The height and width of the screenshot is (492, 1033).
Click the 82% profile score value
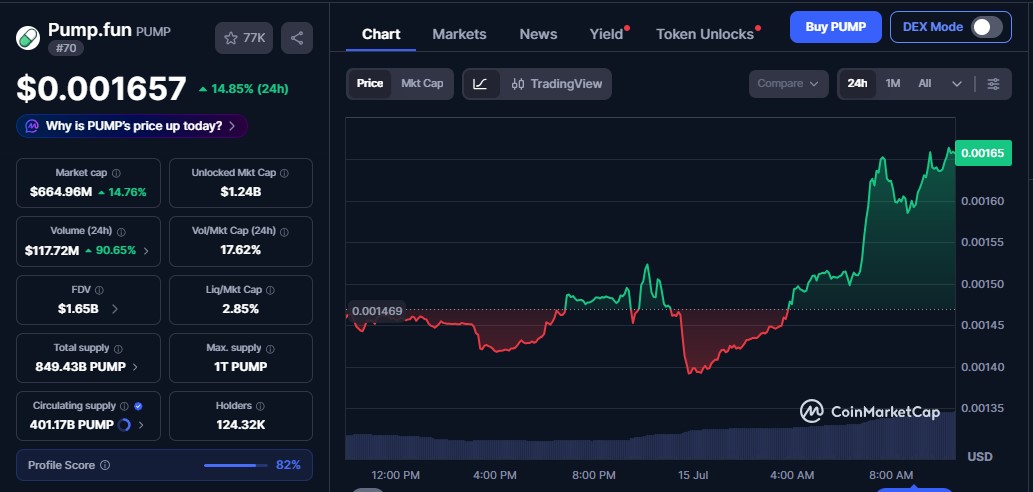289,465
